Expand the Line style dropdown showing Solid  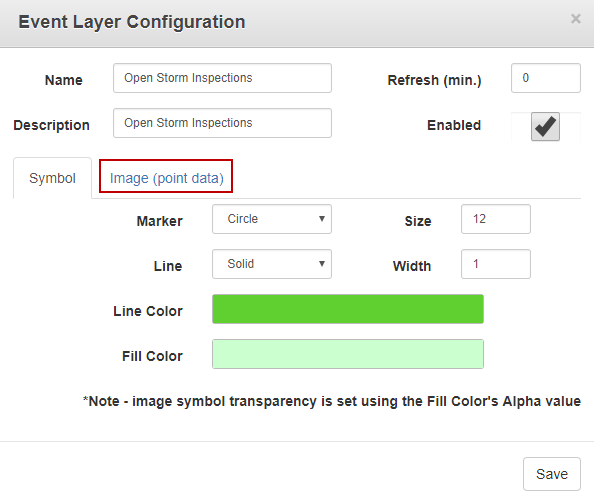coord(272,264)
